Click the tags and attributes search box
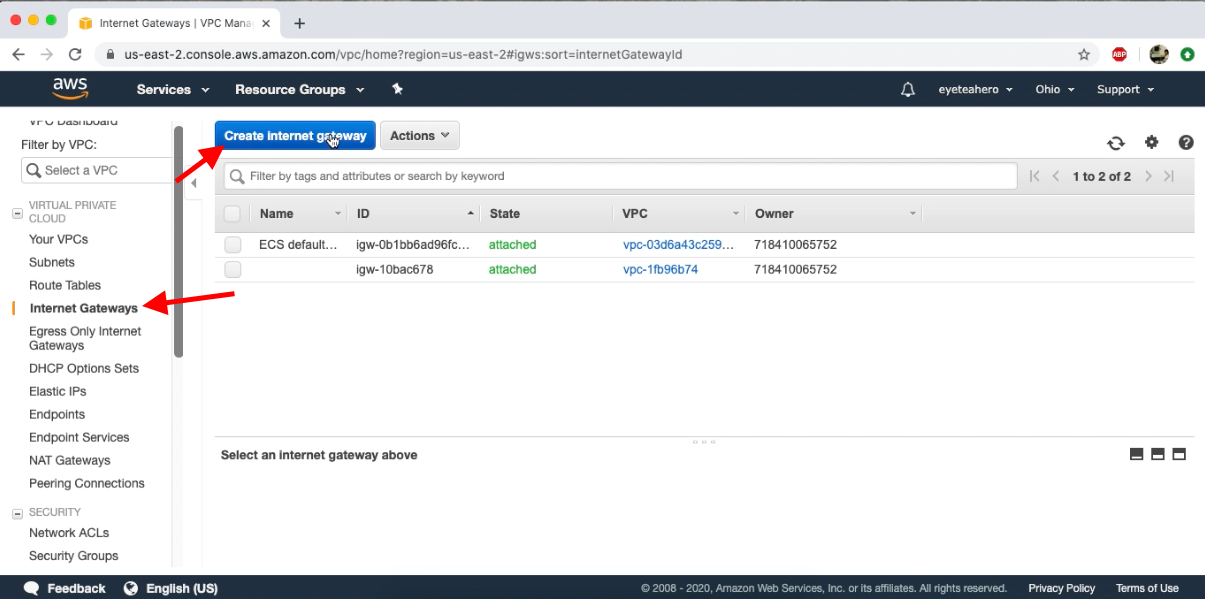 (x=621, y=176)
